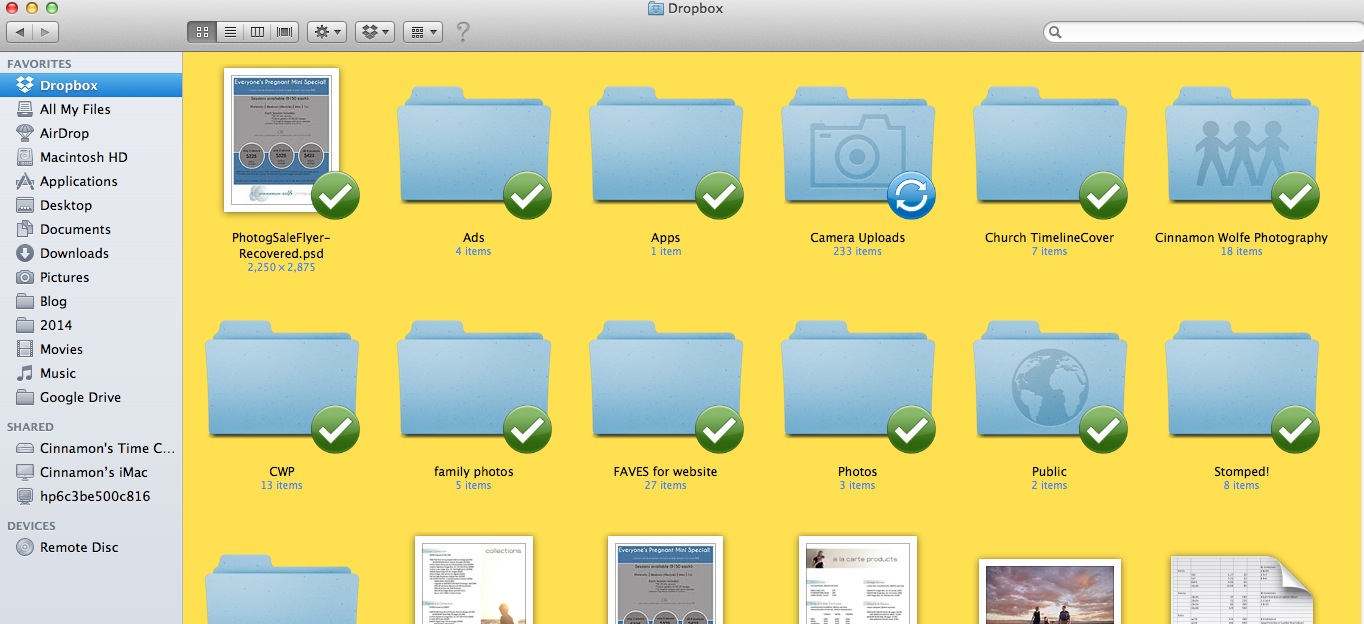Click the "Camera Uploads" folder name label
The width and height of the screenshot is (1364, 624).
tap(858, 238)
